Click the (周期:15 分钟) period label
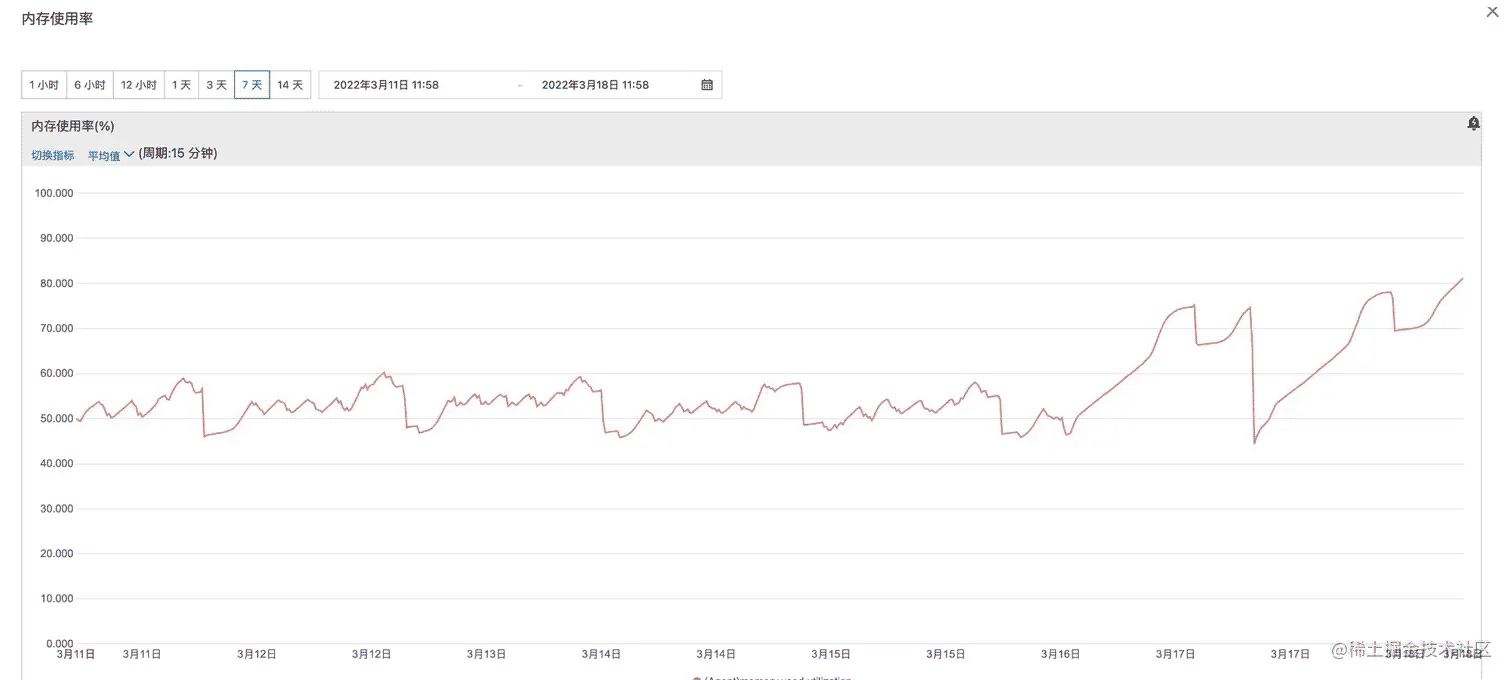1512x680 pixels. tap(178, 154)
